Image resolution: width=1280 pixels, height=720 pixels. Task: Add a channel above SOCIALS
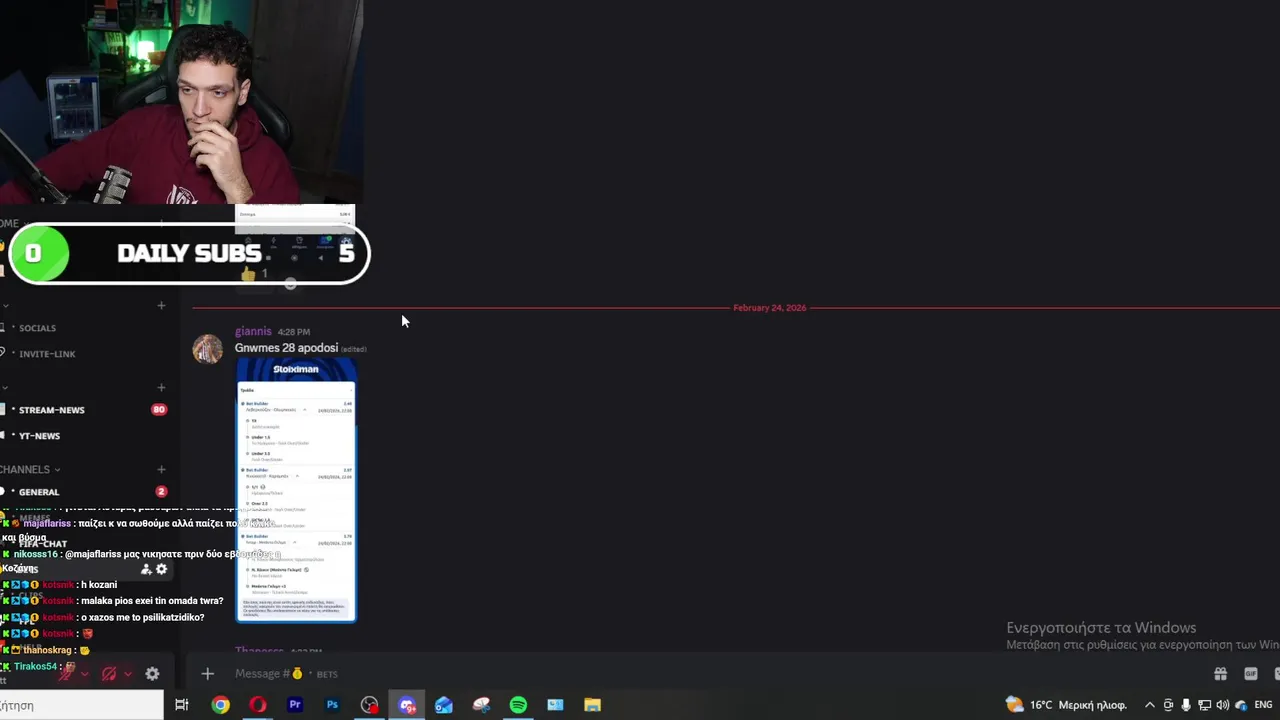[x=161, y=305]
